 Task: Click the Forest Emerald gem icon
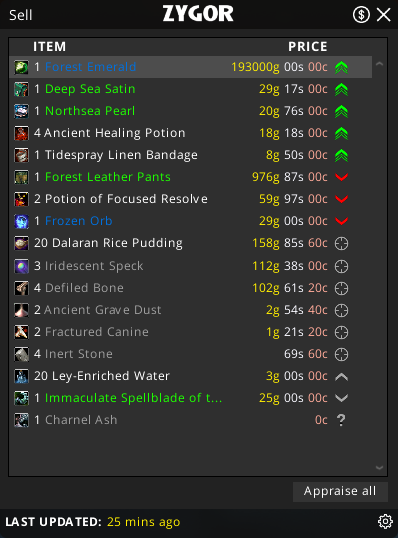21,67
